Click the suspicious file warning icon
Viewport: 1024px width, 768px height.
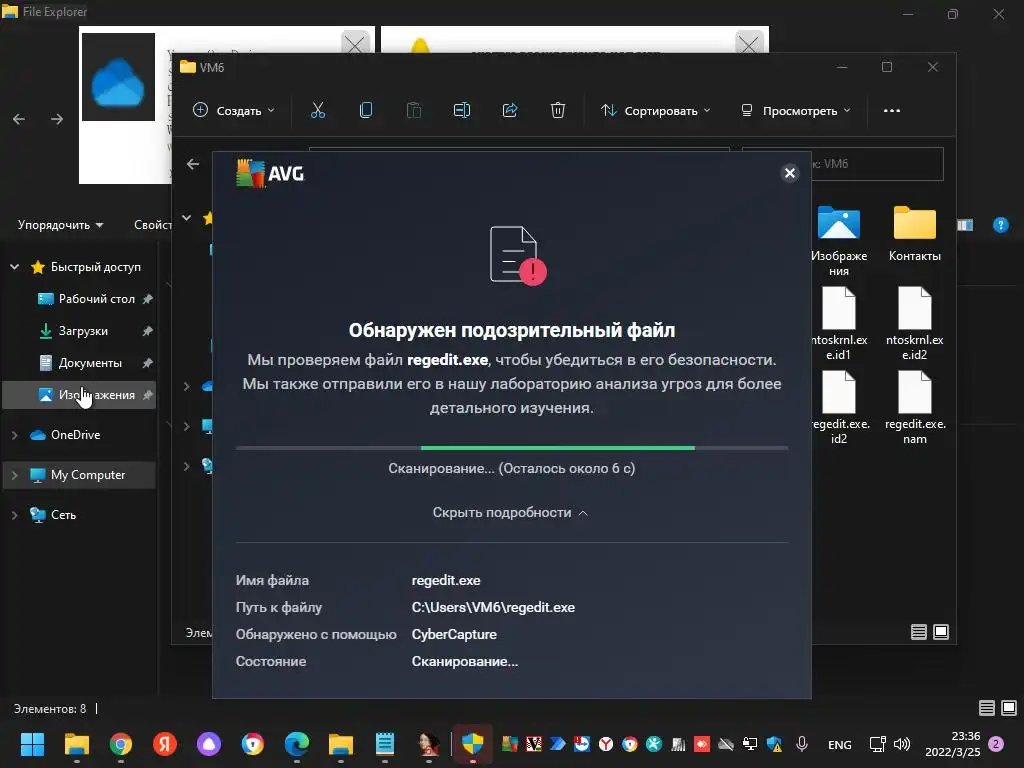coord(517,255)
